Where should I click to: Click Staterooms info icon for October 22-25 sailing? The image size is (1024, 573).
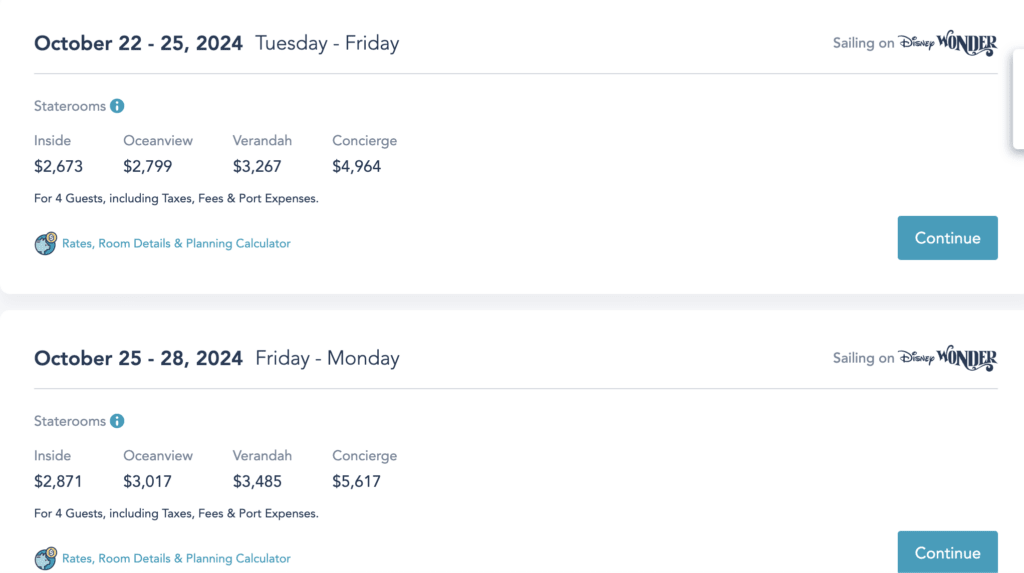[x=117, y=106]
